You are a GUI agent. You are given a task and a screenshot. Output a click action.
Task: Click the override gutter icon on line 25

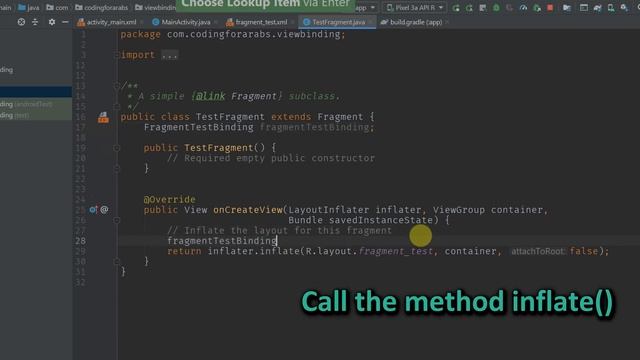(93, 210)
